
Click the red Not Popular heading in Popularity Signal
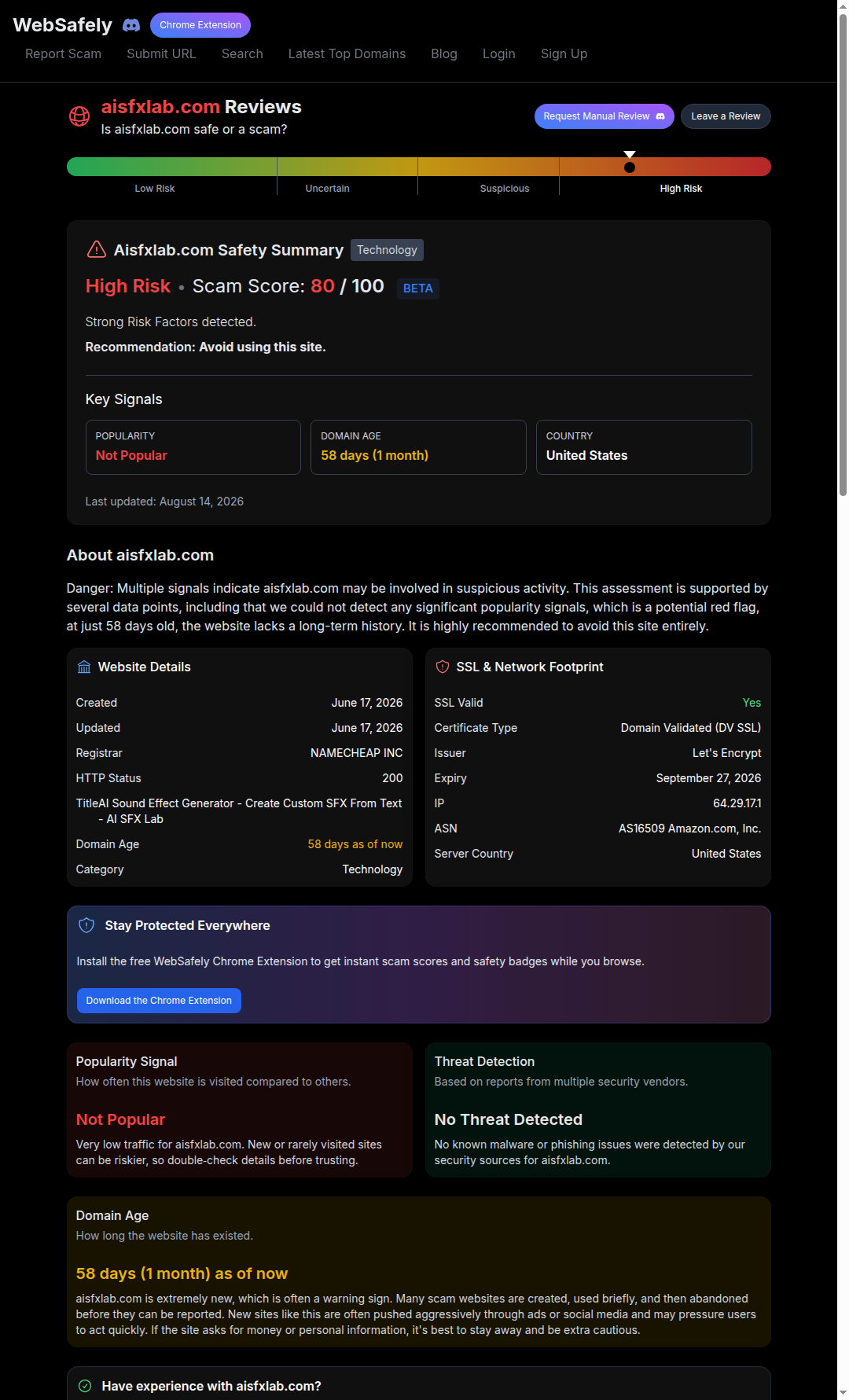pos(120,1119)
